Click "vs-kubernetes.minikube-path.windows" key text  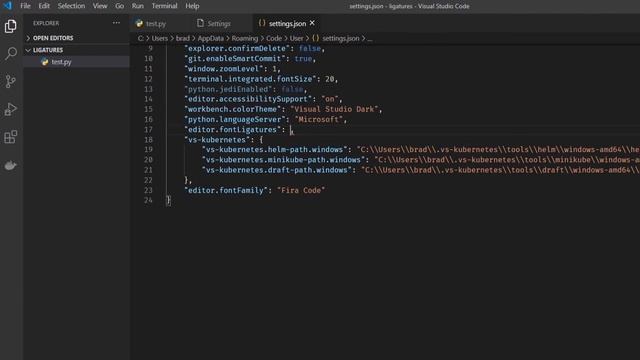pyautogui.click(x=283, y=160)
